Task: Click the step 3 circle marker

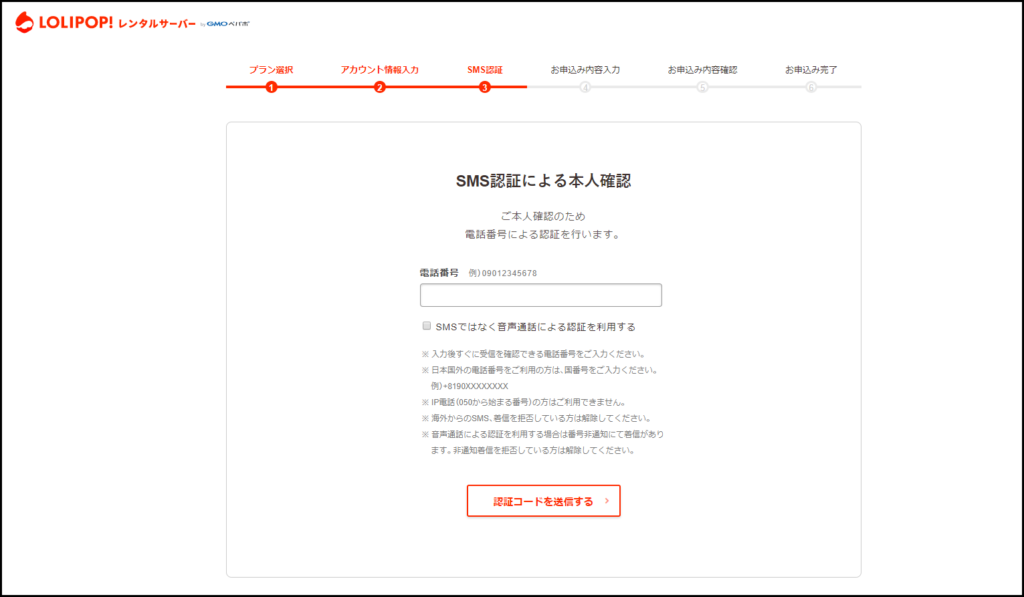Action: click(x=485, y=87)
